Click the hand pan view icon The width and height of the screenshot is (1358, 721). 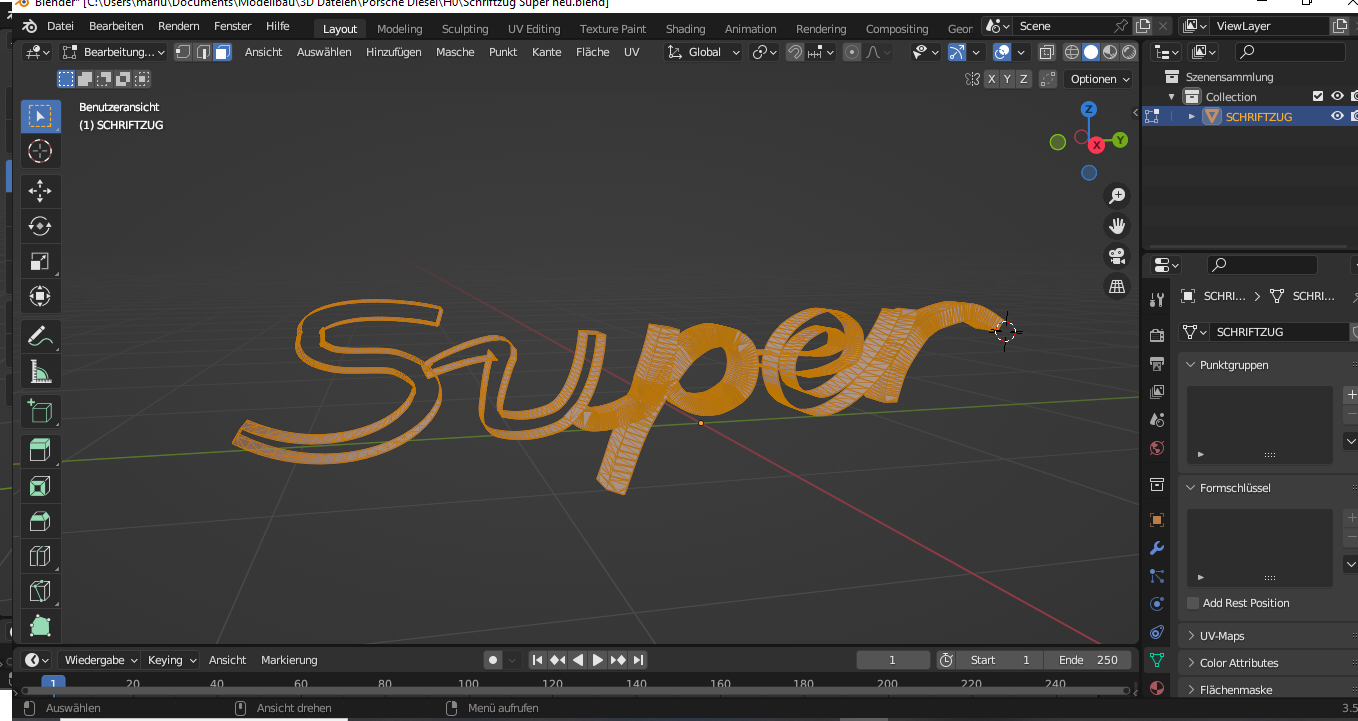1117,225
